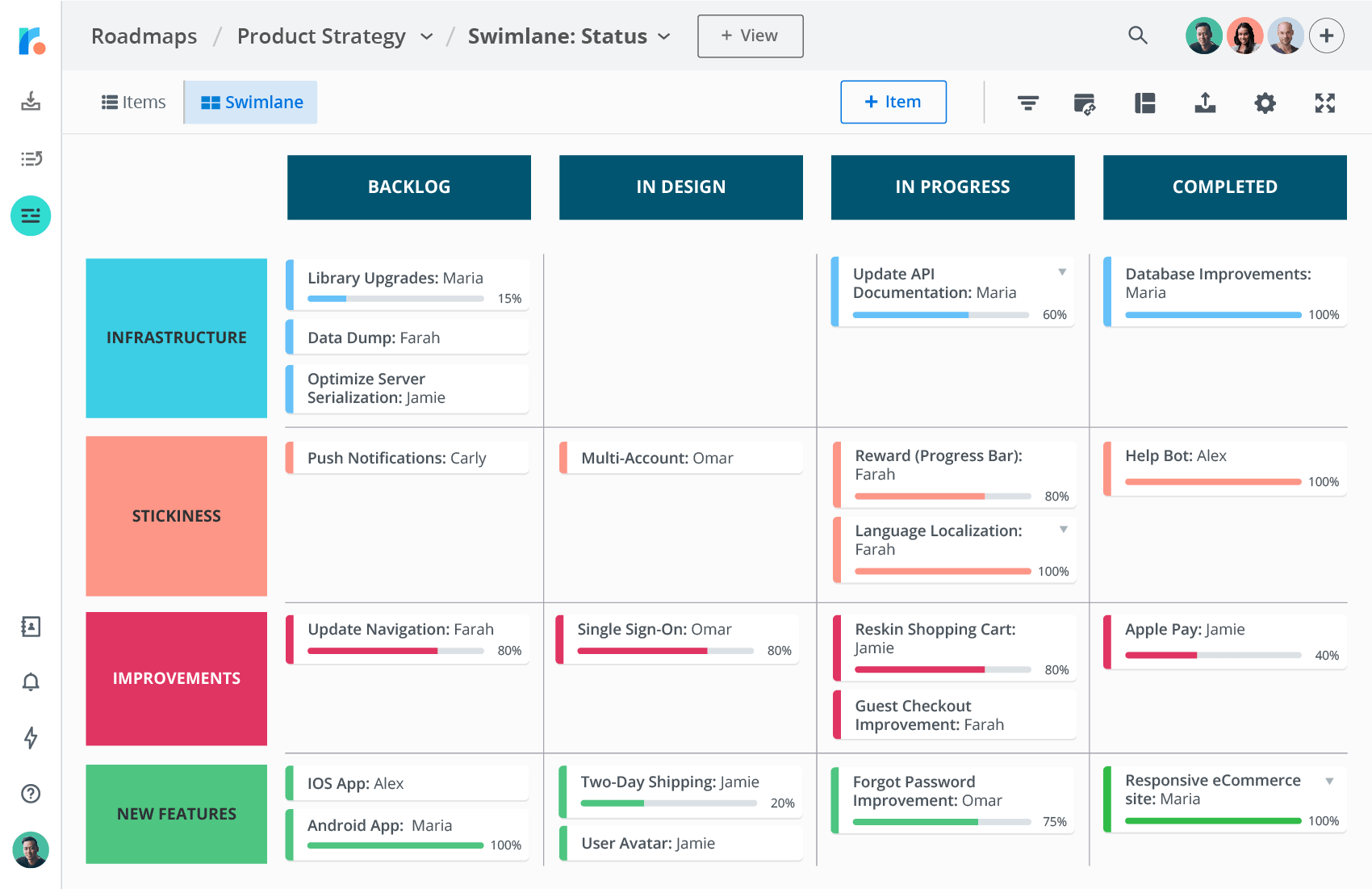Click the export upload icon
This screenshot has width=1372, height=889.
[x=1205, y=103]
